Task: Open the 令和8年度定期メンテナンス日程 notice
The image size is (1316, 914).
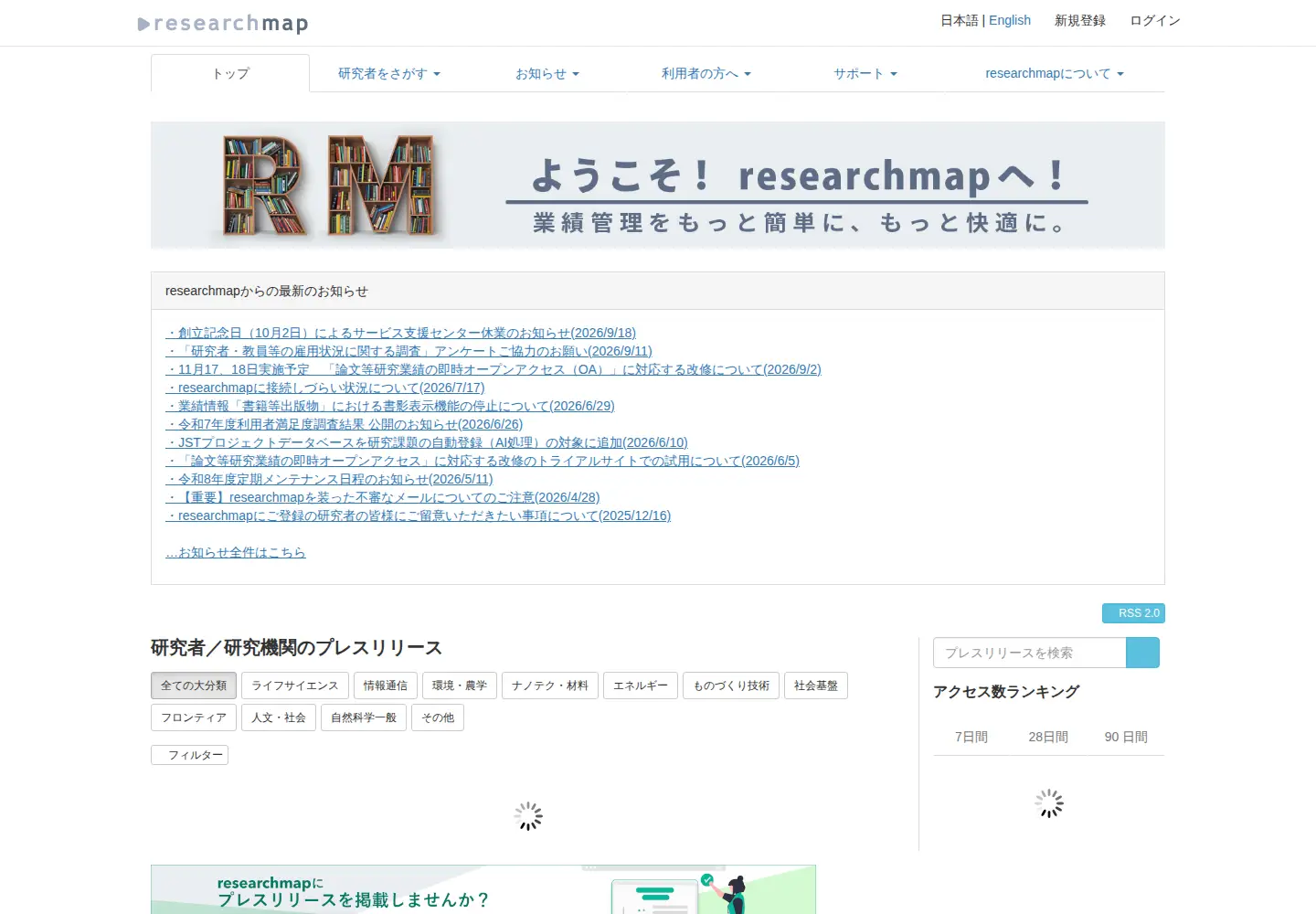Action: (x=329, y=479)
